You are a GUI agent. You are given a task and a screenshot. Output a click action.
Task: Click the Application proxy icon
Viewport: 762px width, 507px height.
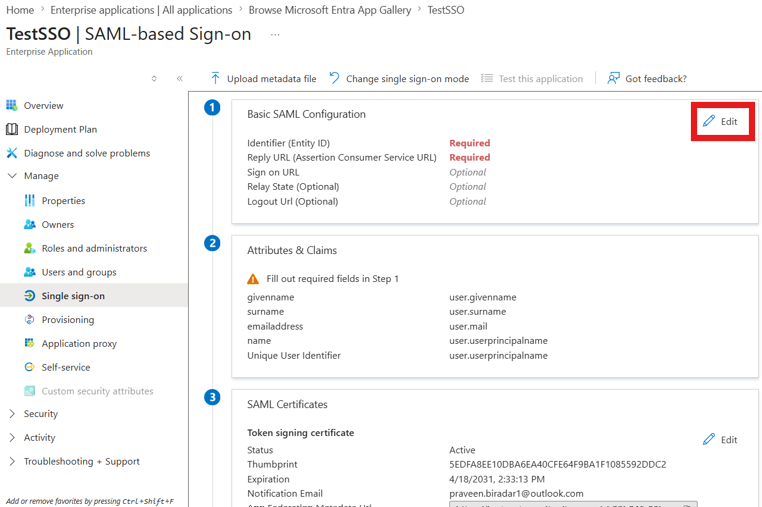click(x=30, y=344)
